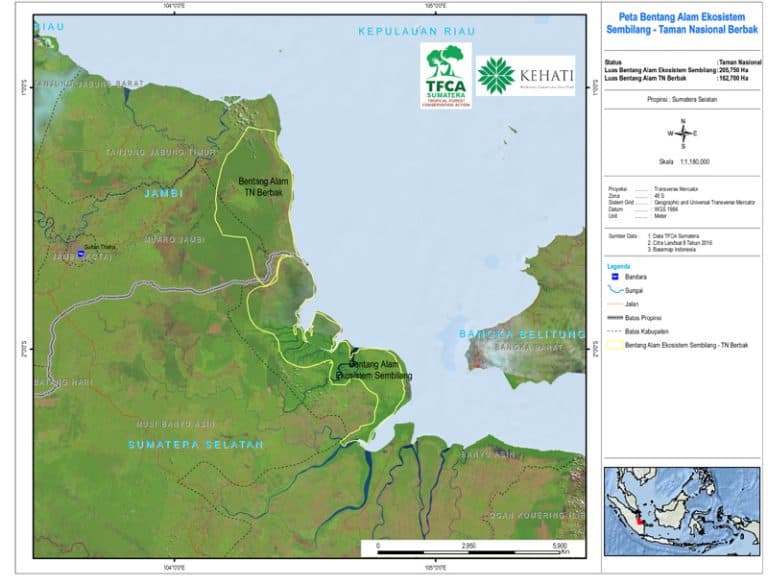768x586 pixels.
Task: Click the KEPULAUAN RIAU label
Action: (x=416, y=33)
